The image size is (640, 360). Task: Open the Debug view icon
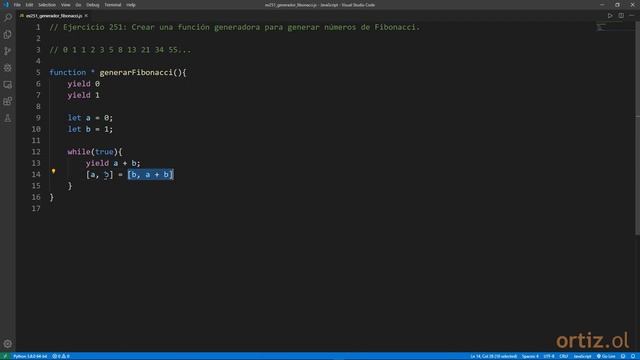tap(8, 68)
